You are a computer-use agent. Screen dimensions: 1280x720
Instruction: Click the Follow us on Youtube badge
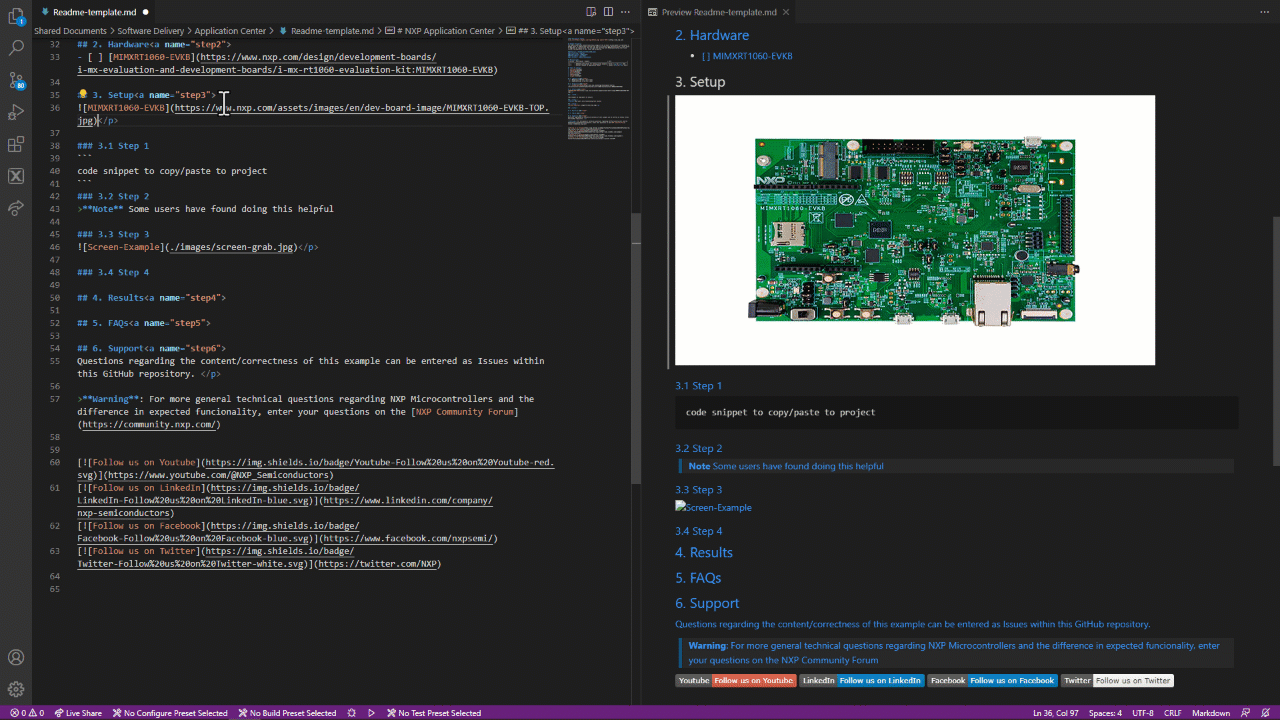[x=735, y=681]
